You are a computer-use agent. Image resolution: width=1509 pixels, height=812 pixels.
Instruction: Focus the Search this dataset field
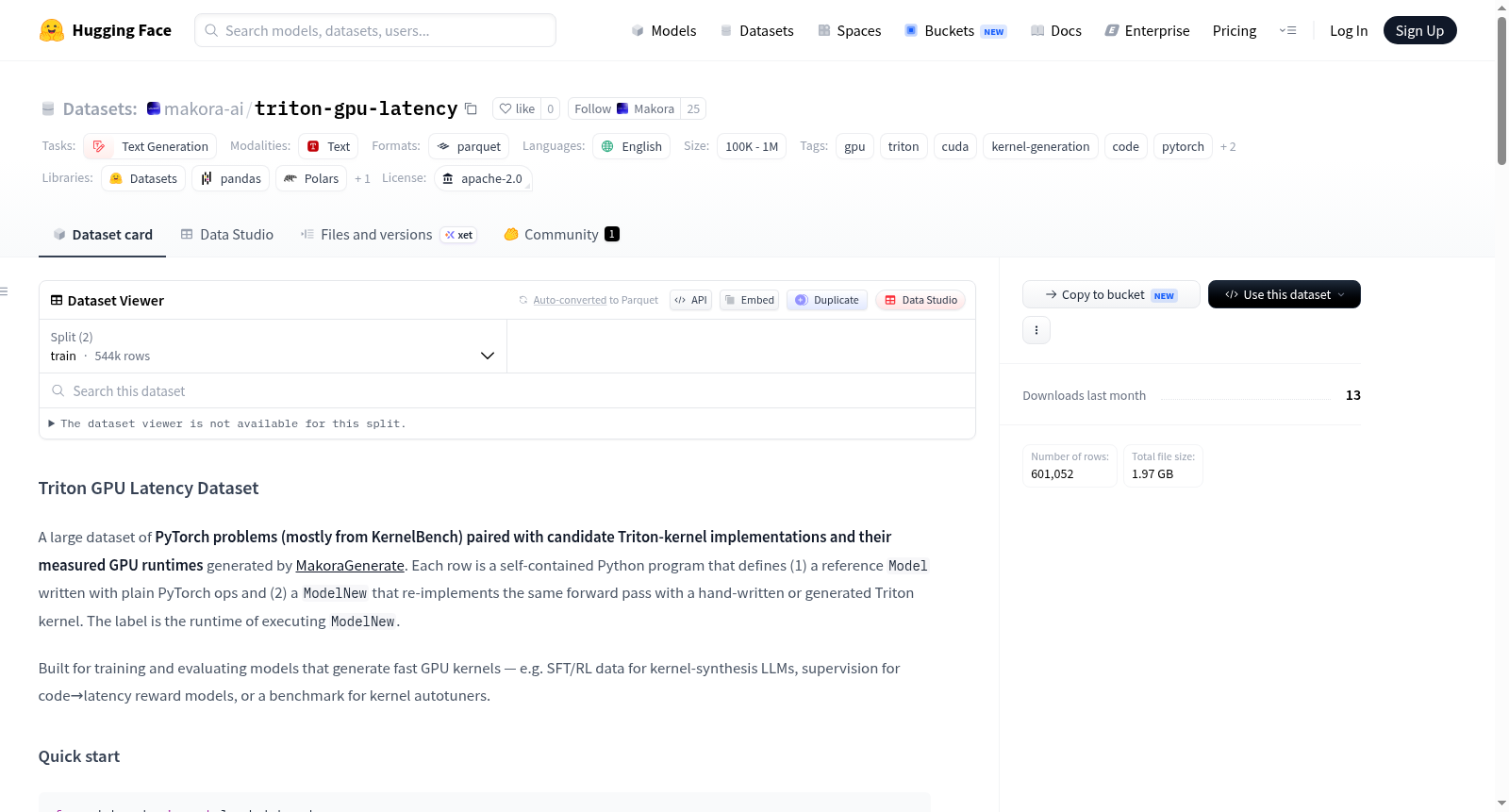(x=507, y=390)
